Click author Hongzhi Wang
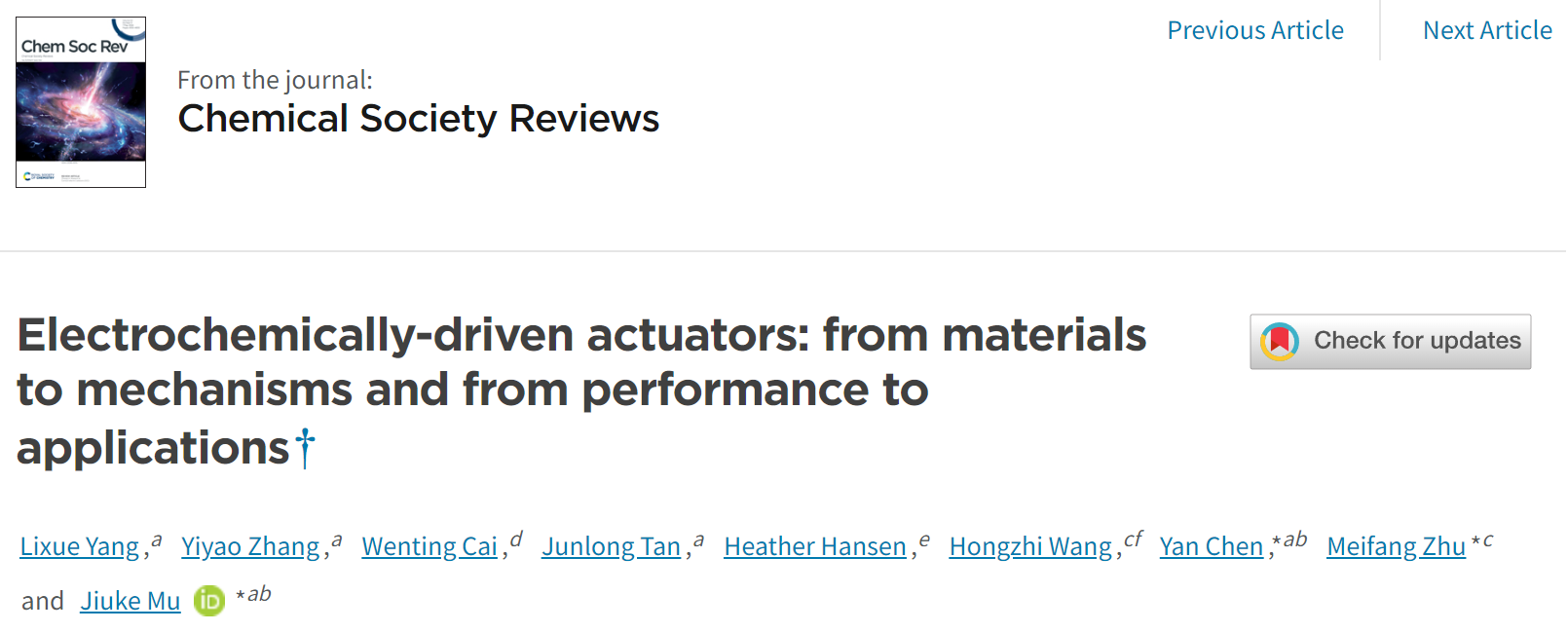The width and height of the screenshot is (1568, 632). tap(1030, 546)
